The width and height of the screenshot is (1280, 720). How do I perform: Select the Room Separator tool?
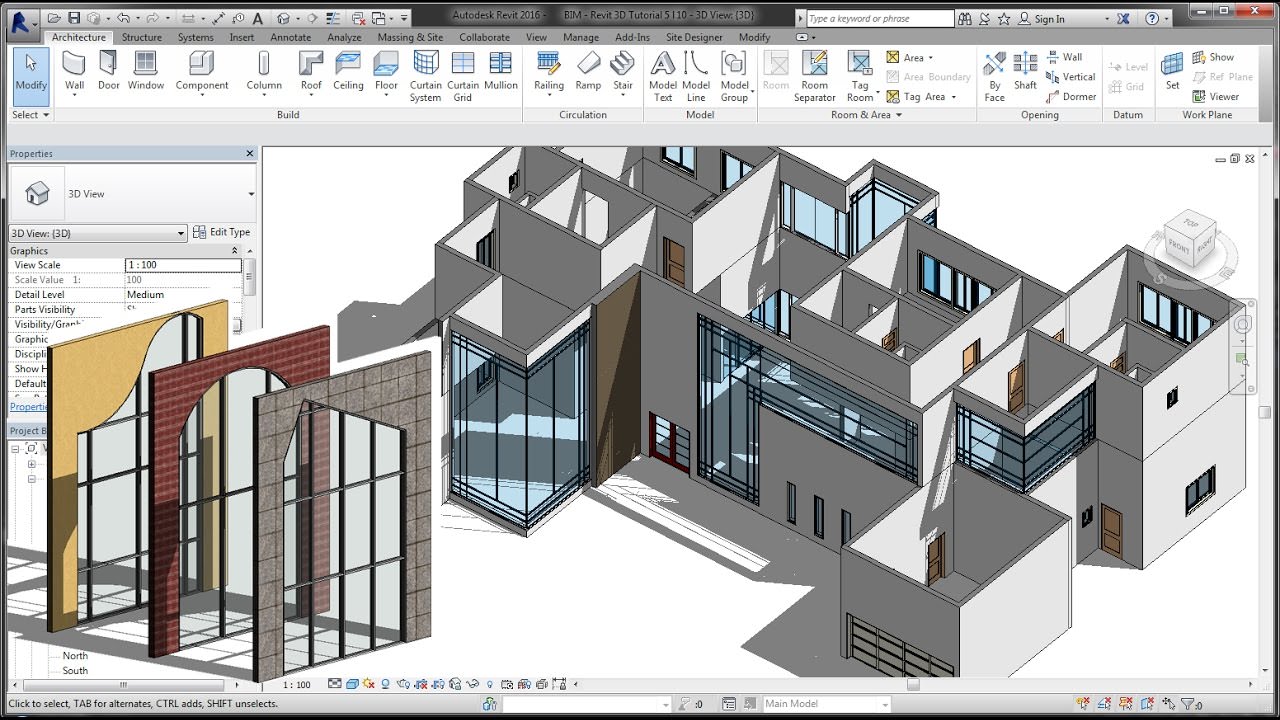tap(814, 77)
